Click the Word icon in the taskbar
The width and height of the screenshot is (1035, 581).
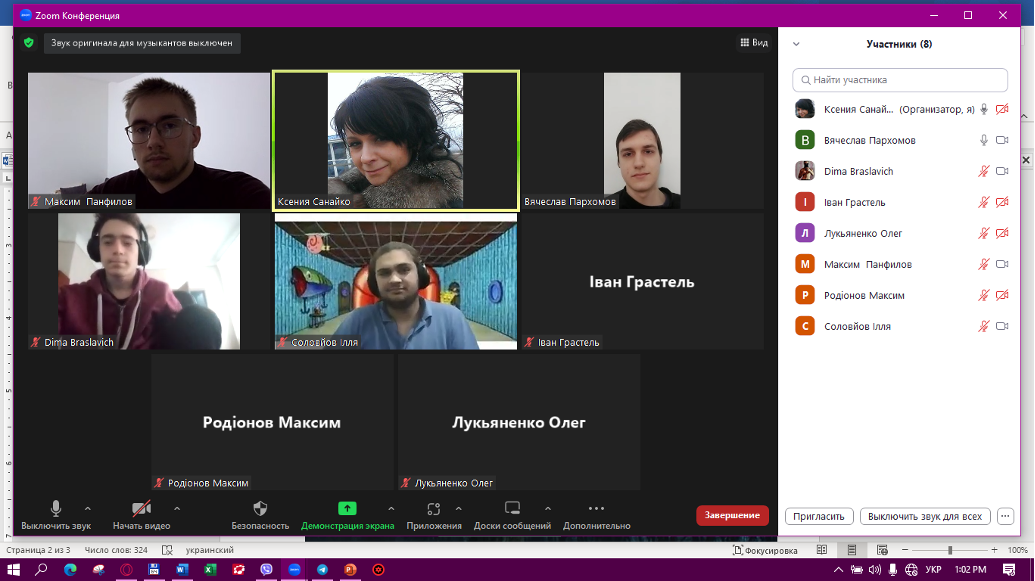pyautogui.click(x=182, y=569)
